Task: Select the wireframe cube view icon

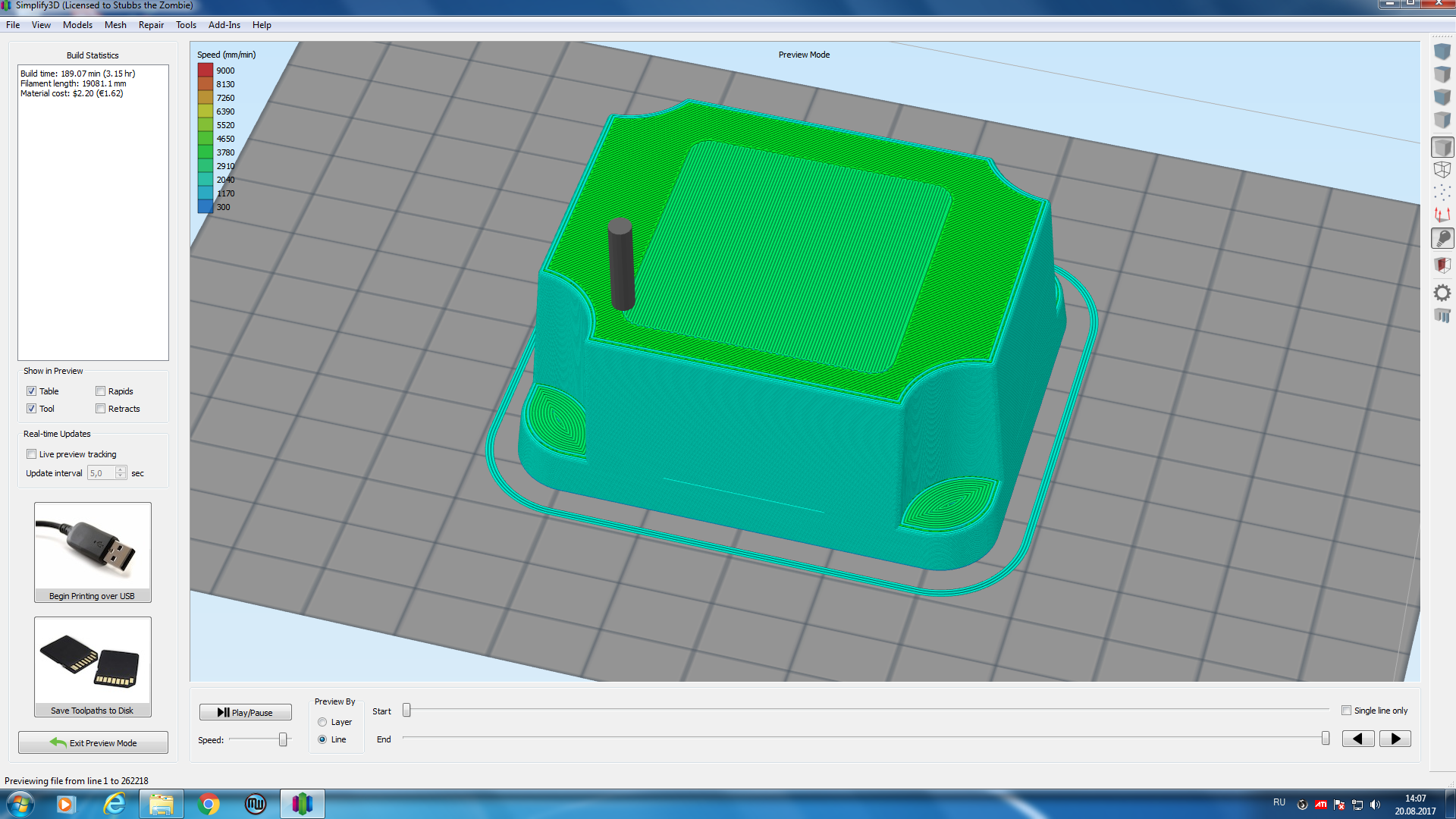Action: click(1442, 170)
